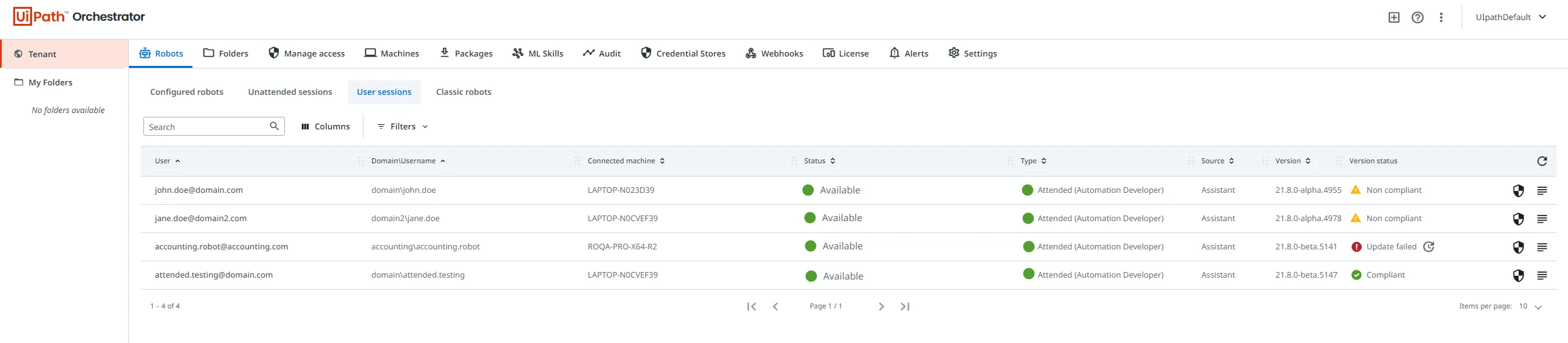
Task: Sort by User column header
Action: [x=167, y=161]
